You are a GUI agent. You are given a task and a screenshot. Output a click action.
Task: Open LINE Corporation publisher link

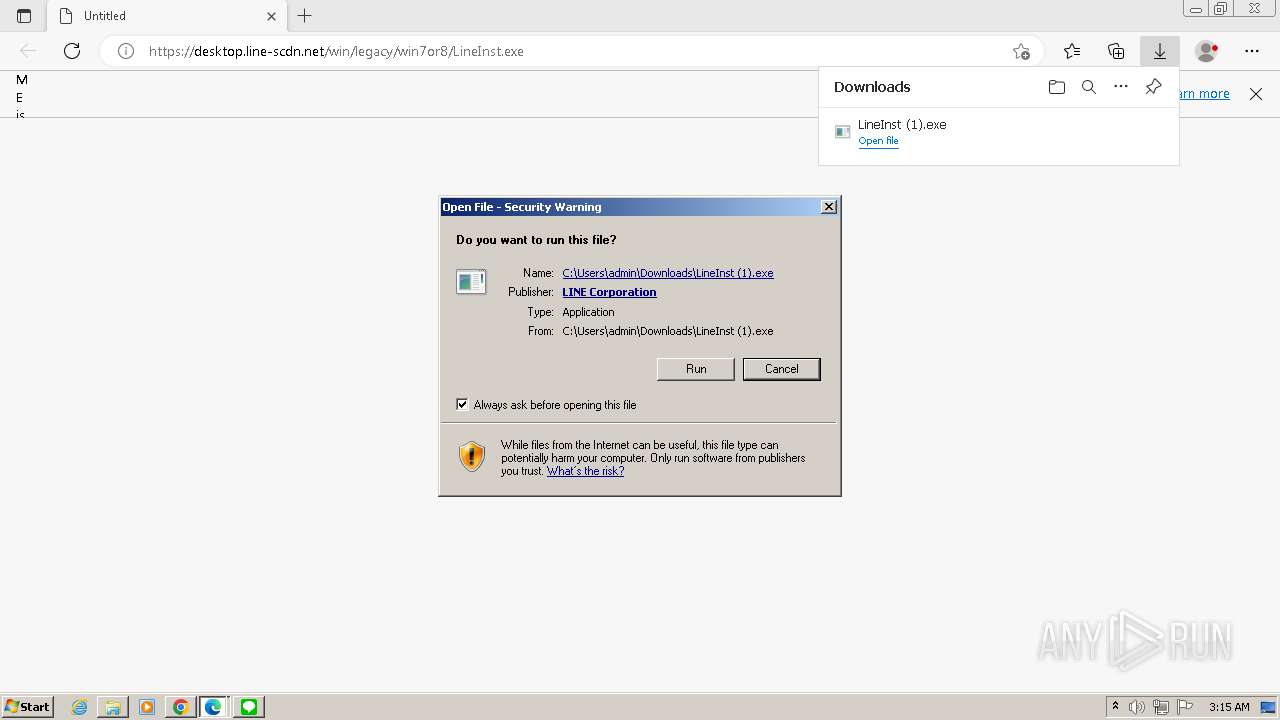click(609, 292)
